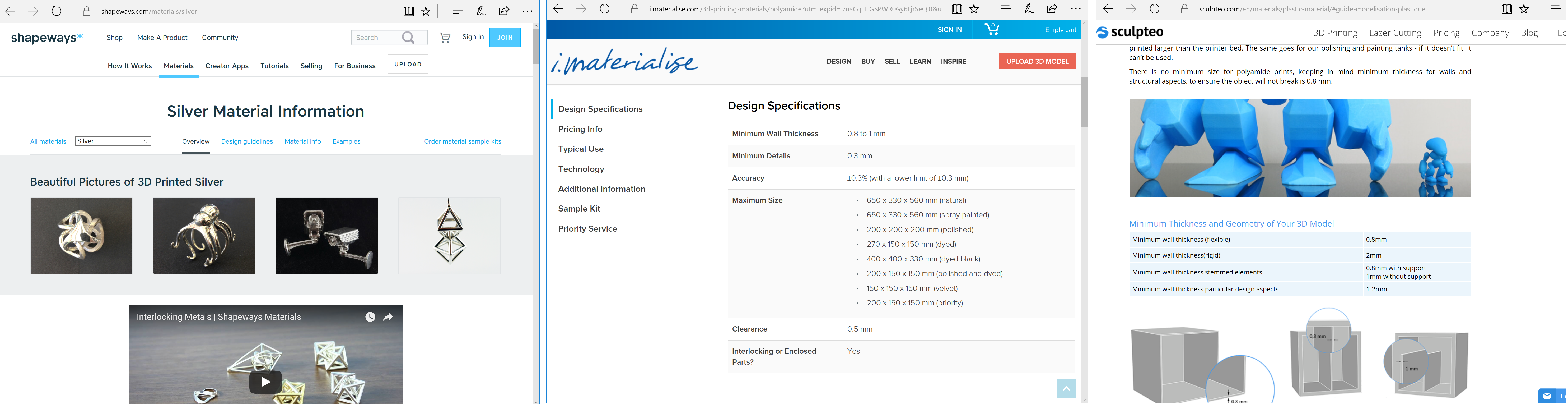The height and width of the screenshot is (404, 1568).
Task: Click the Shapeways UPLOAD button
Action: (408, 64)
